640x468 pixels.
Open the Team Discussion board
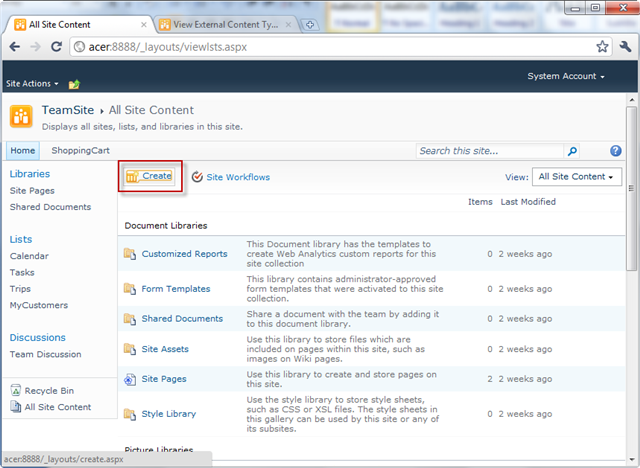[x=45, y=354]
